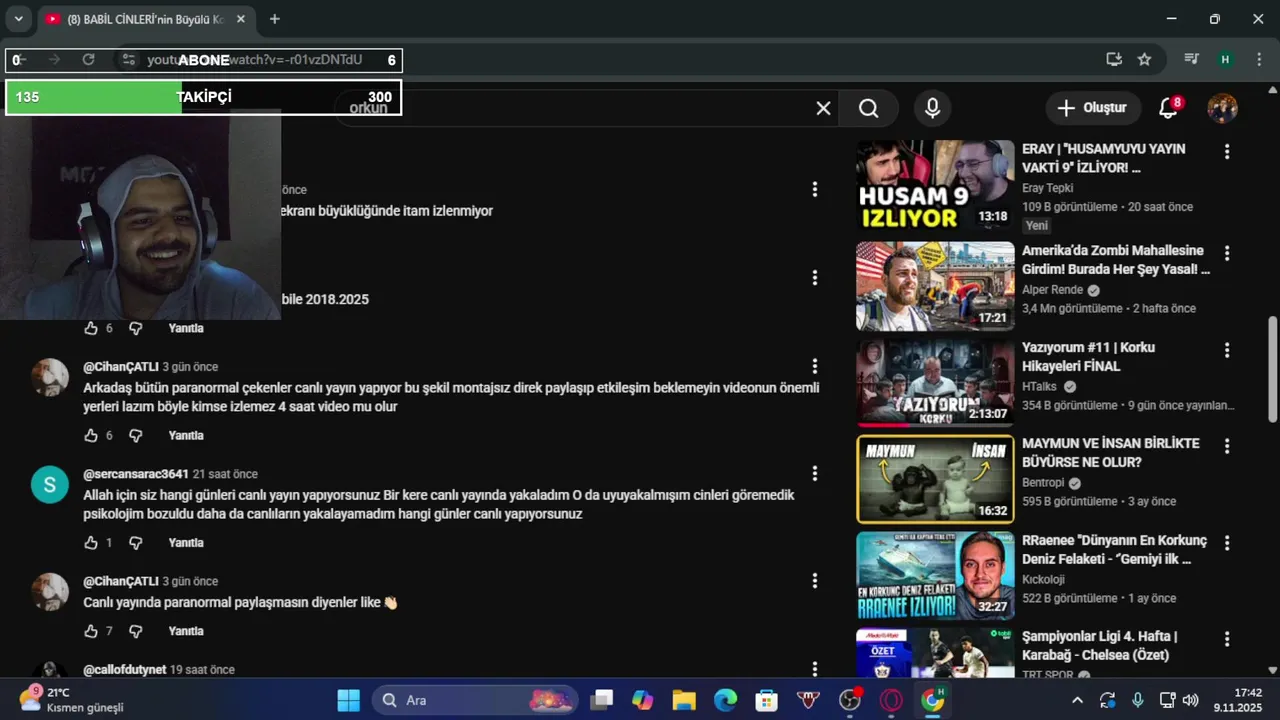Reply to comment "Arkadaş bütün paranormal" via Yanıtla
Screen dimensions: 1280x720
pyautogui.click(x=186, y=436)
